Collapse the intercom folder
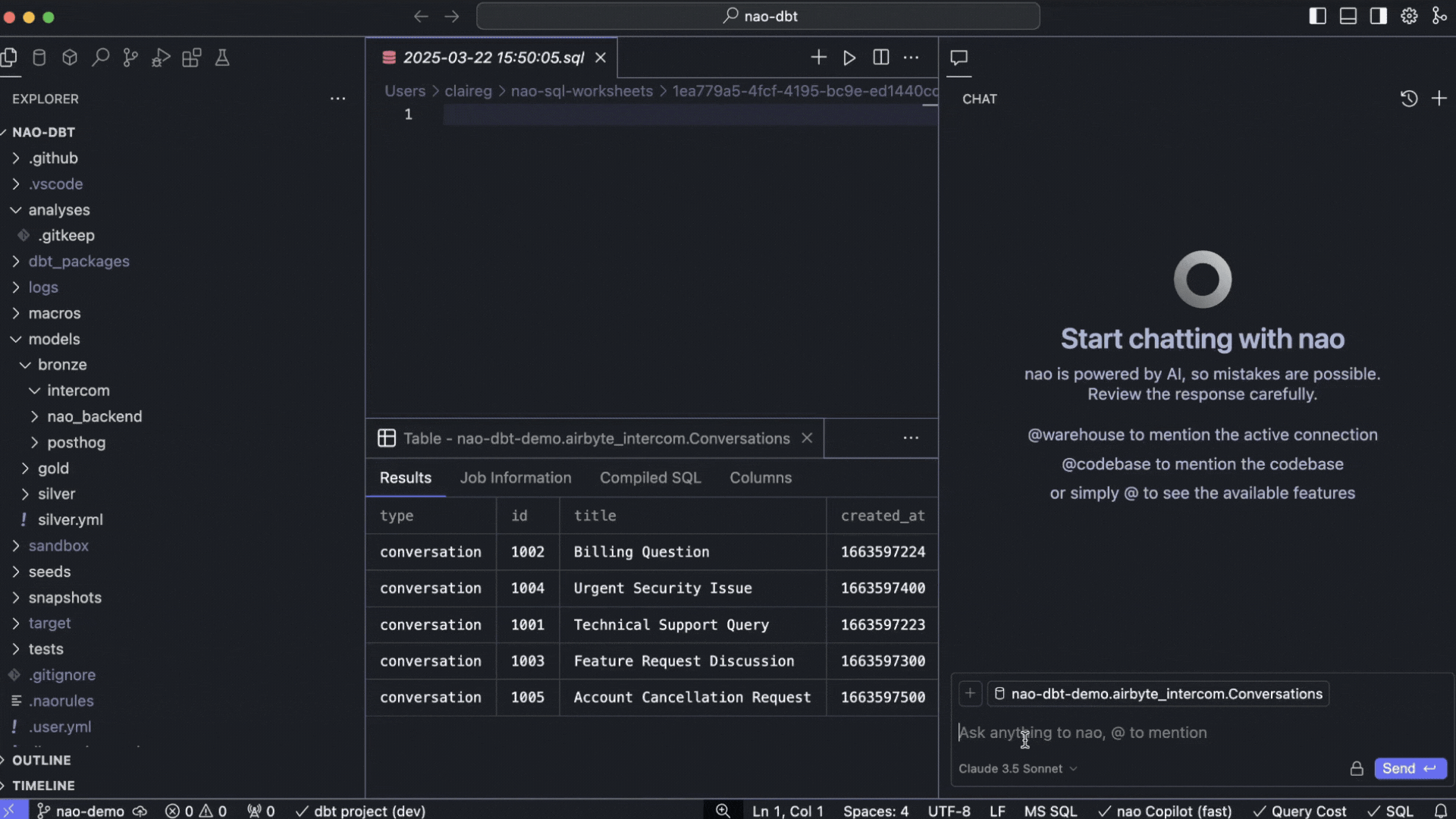This screenshot has height=819, width=1456. pos(78,391)
